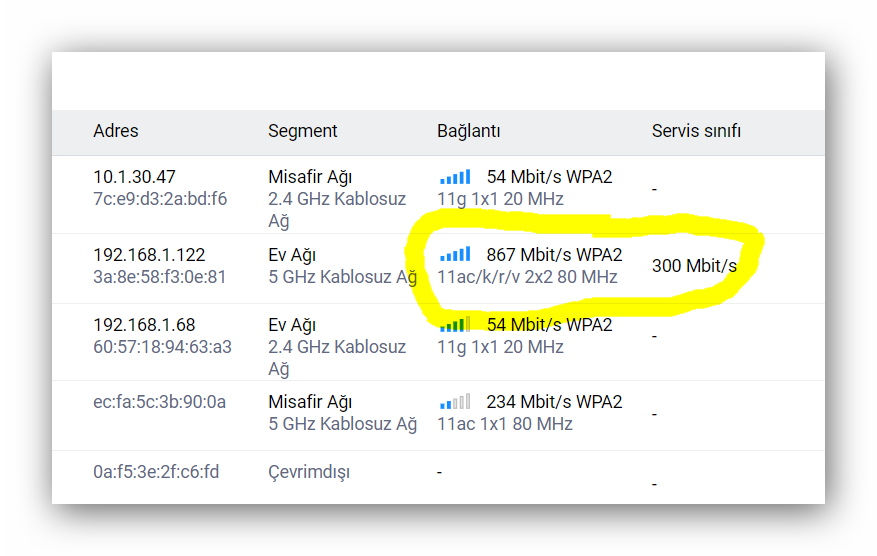Select MAC address ec:fa:5c:3b:90:0a
877x556 pixels.
click(159, 402)
